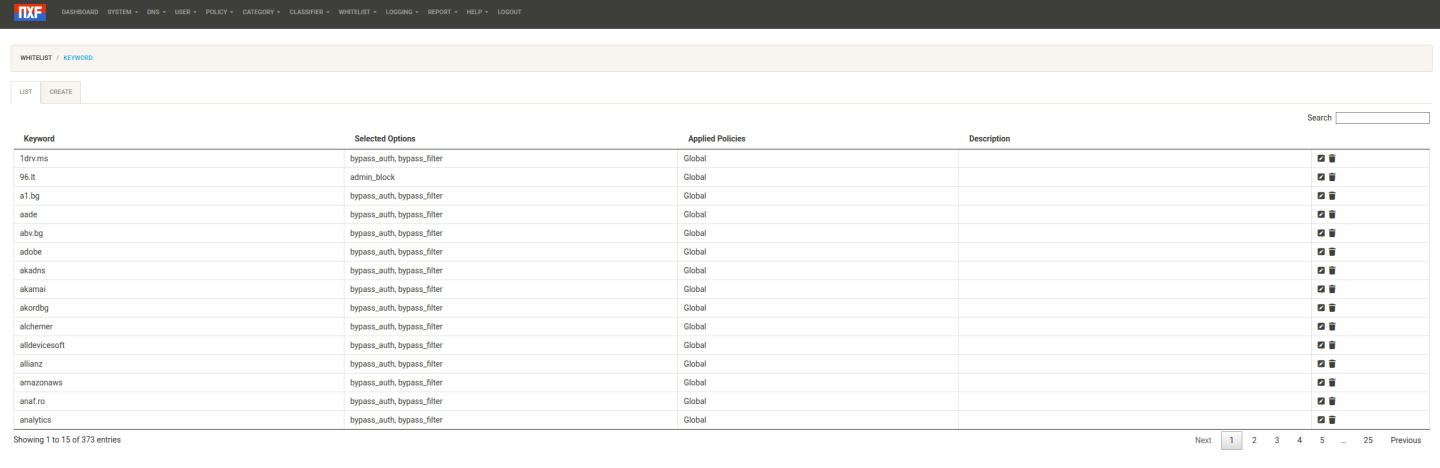Expand the User menu
Screen dimensions: 1440x468
[186, 12]
